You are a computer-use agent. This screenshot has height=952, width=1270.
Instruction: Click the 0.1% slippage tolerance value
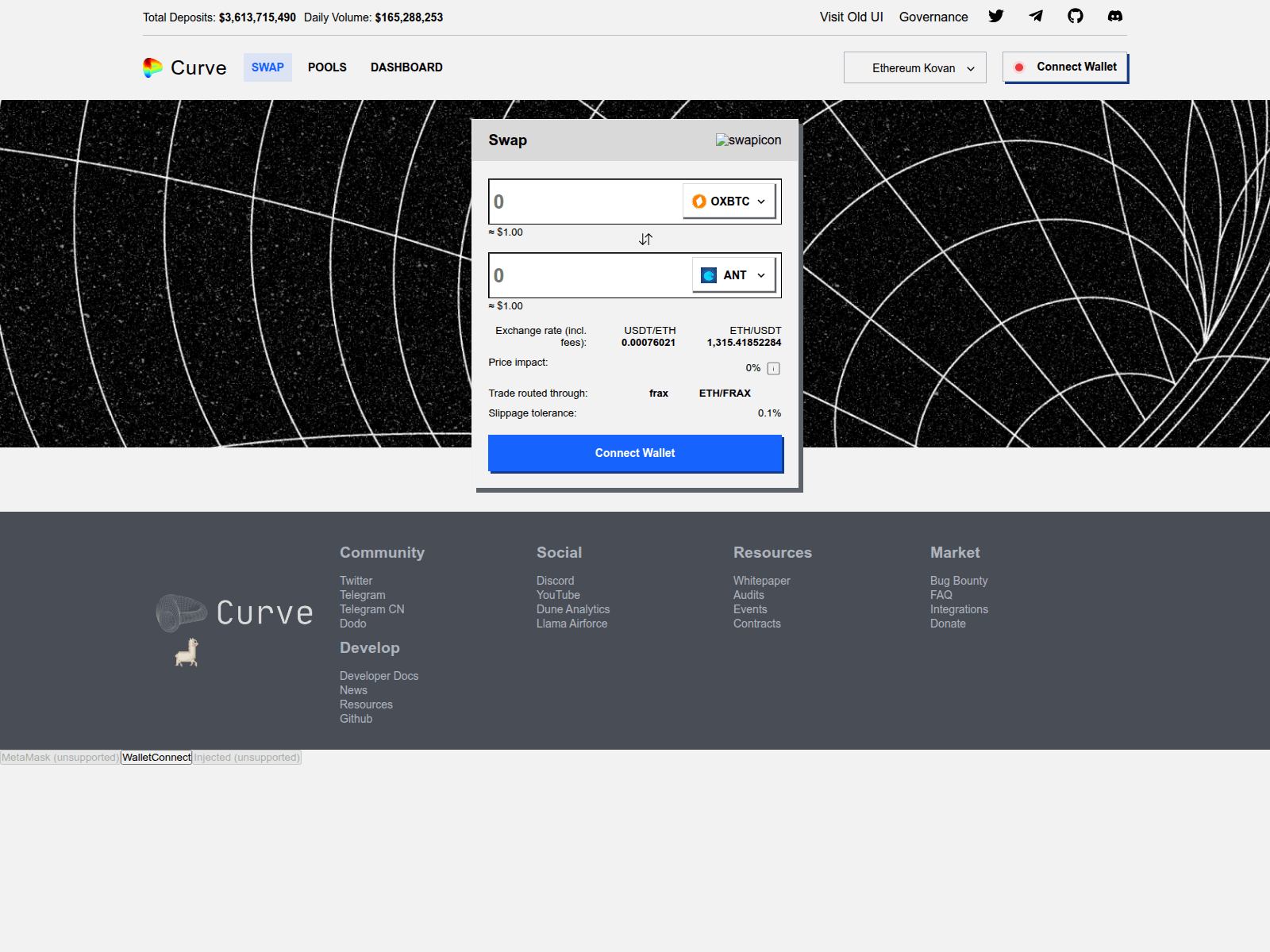tap(769, 413)
